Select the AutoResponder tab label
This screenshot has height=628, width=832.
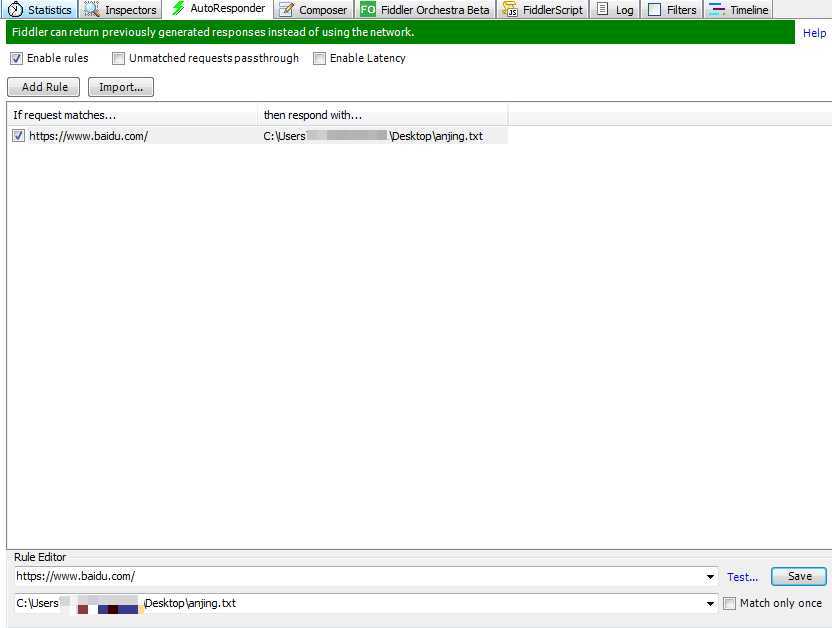click(228, 8)
